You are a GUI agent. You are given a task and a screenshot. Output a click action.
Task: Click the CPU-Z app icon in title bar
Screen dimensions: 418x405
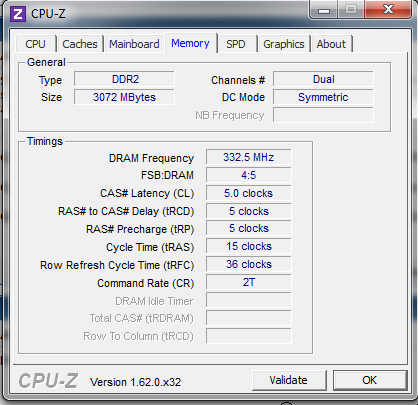tap(18, 14)
